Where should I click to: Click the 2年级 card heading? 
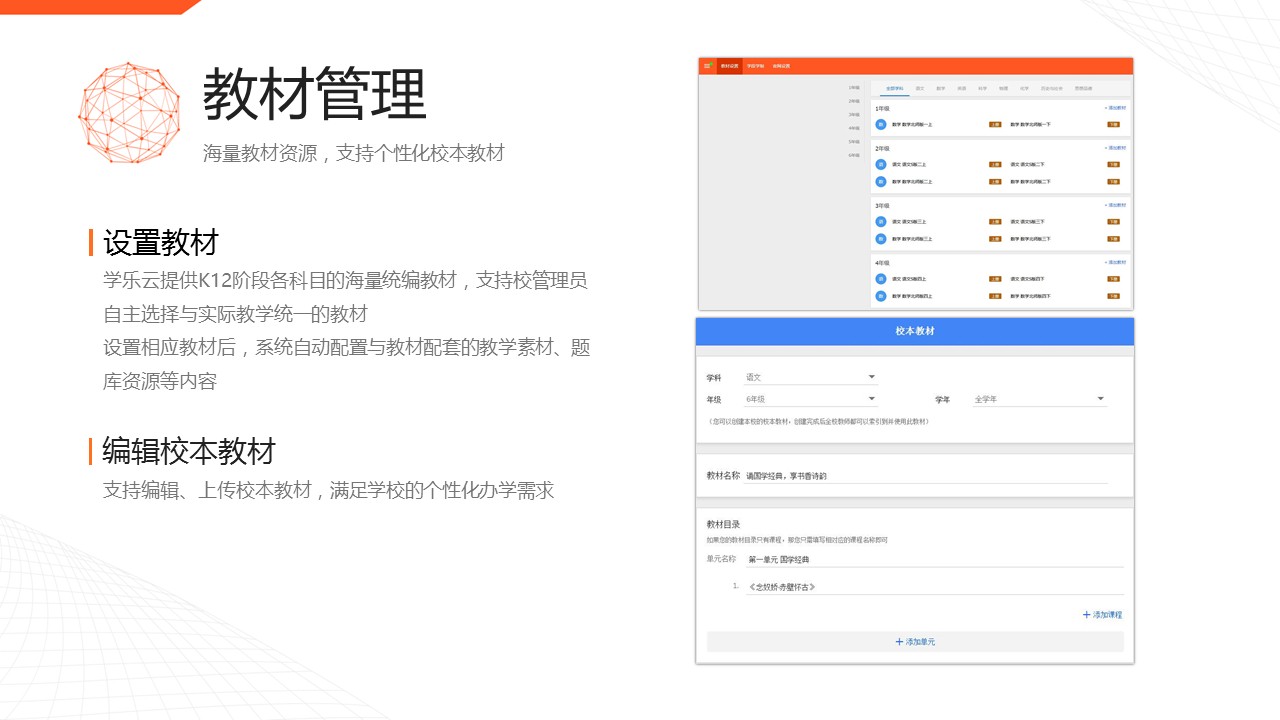[882, 148]
